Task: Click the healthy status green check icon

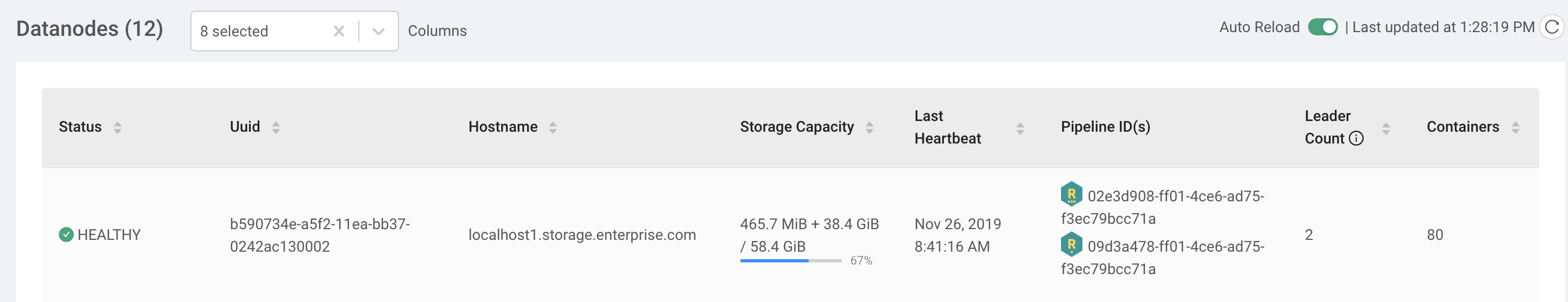Action: coord(66,235)
